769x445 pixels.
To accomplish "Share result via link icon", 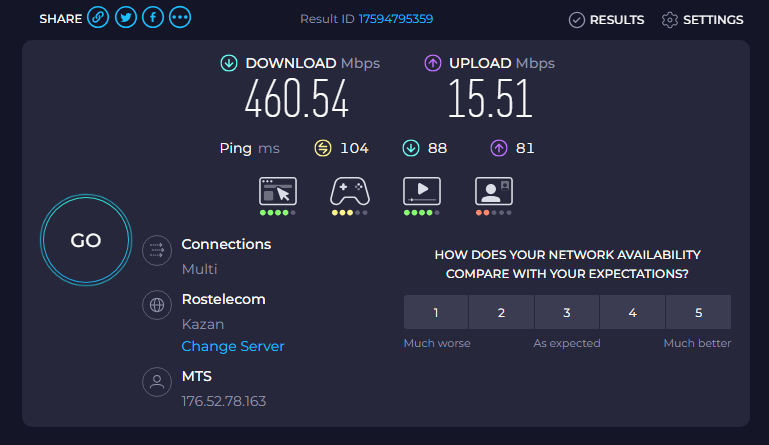I will click(98, 18).
